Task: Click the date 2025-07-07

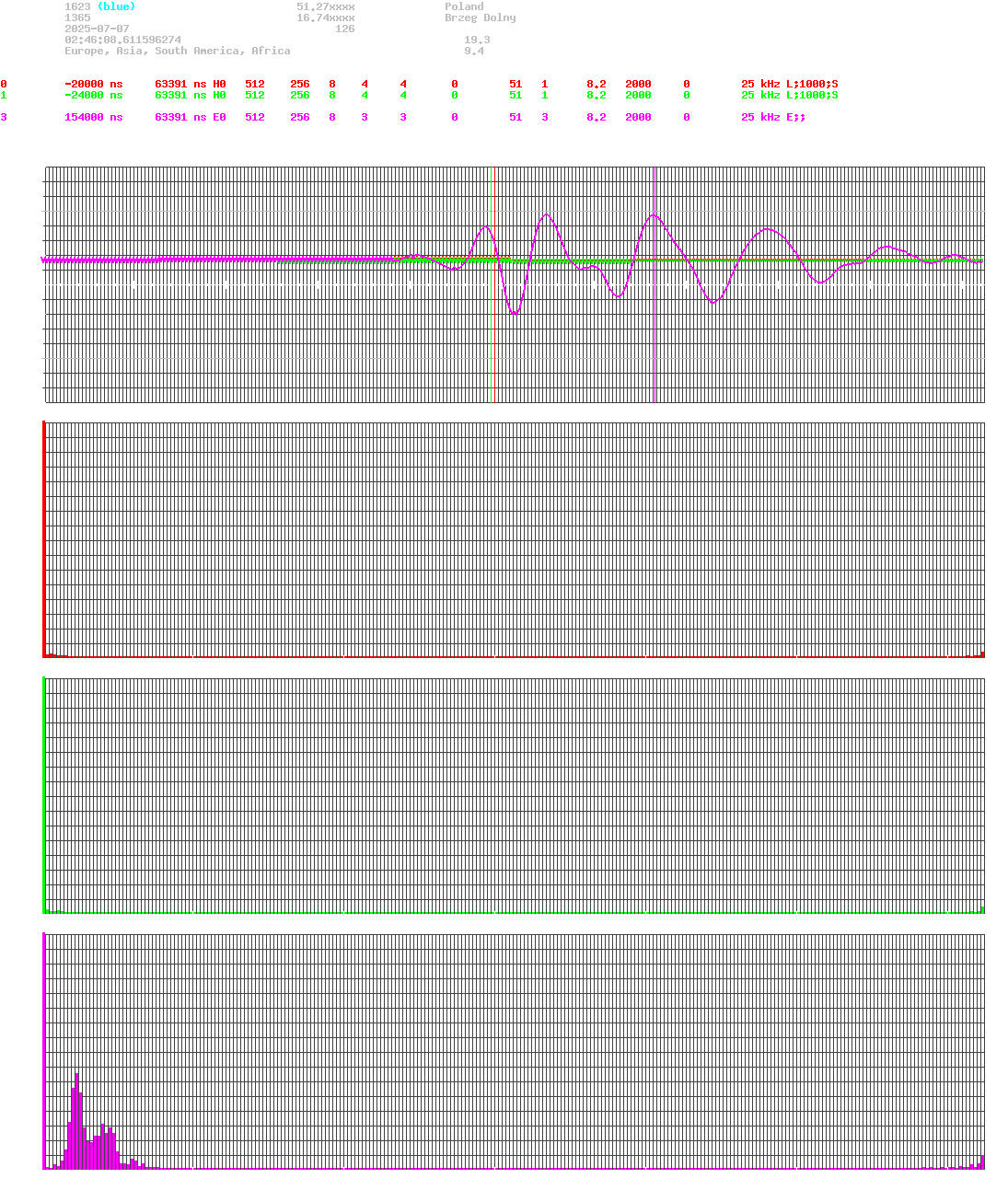Action: tap(97, 29)
